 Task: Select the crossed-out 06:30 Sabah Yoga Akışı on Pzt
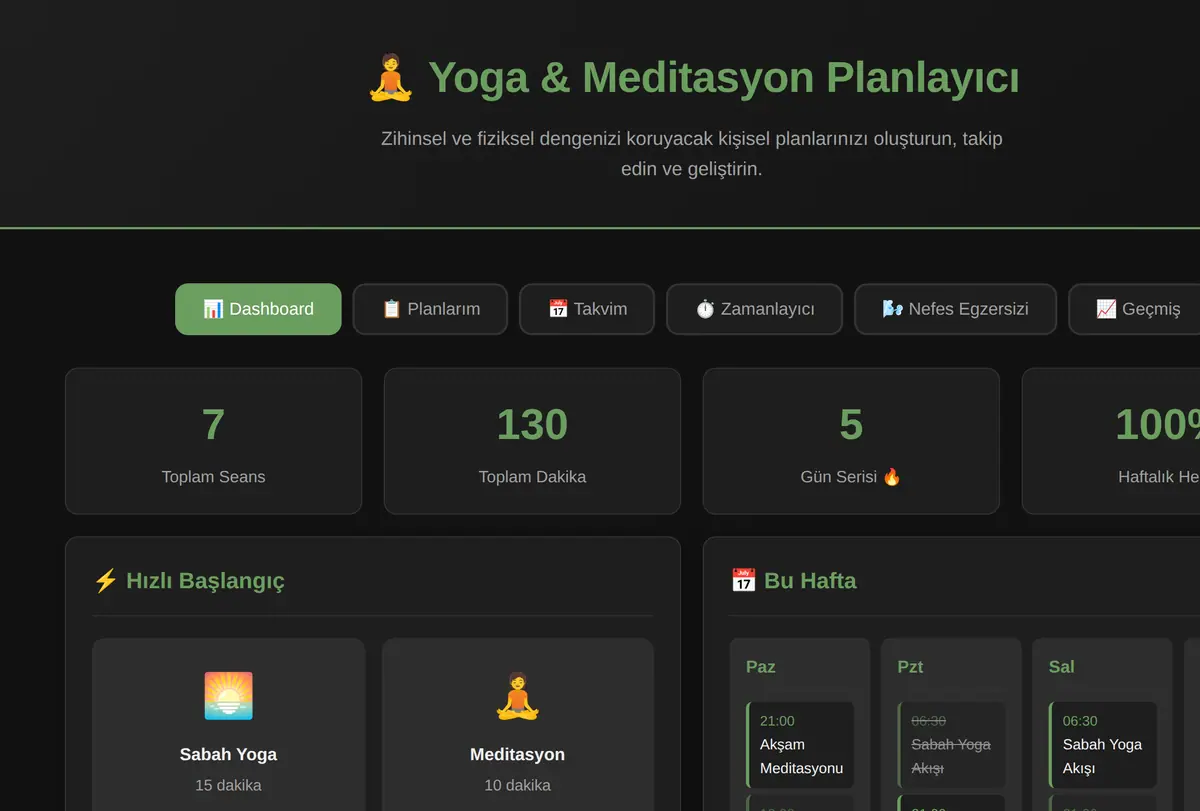tap(951, 745)
